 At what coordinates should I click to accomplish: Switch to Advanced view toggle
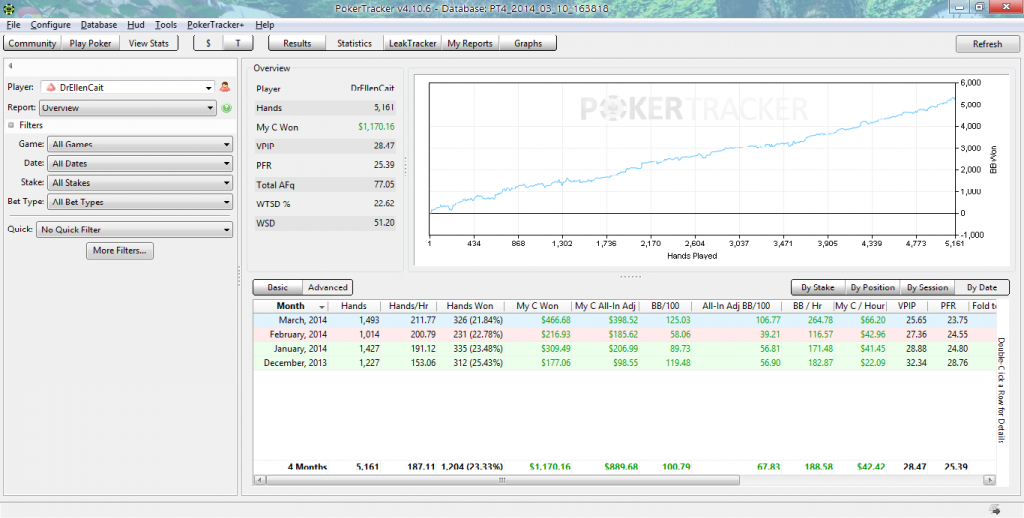[328, 287]
